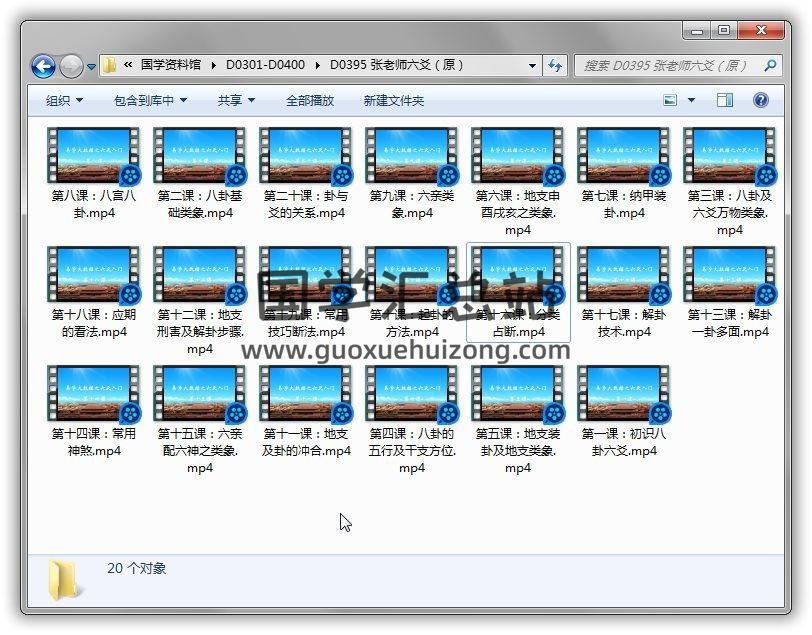This screenshot has width=812, height=635.
Task: Select video 第十课：起卦的方法.mp4
Action: click(x=412, y=293)
